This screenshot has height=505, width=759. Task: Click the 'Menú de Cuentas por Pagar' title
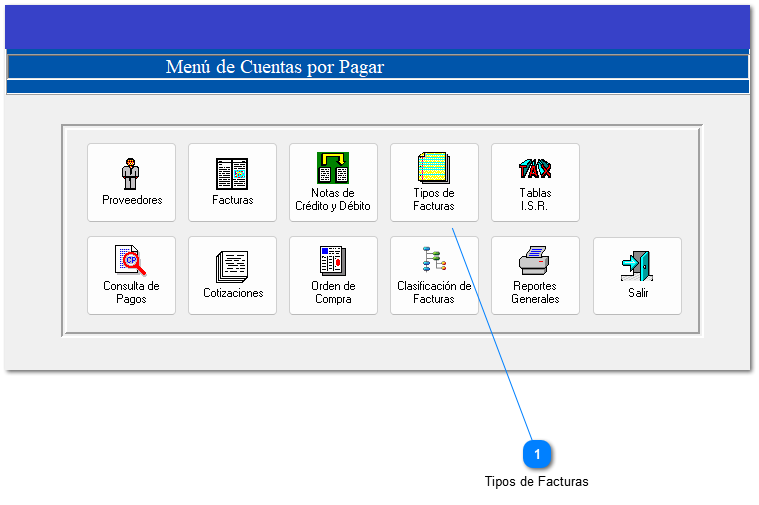click(x=275, y=67)
